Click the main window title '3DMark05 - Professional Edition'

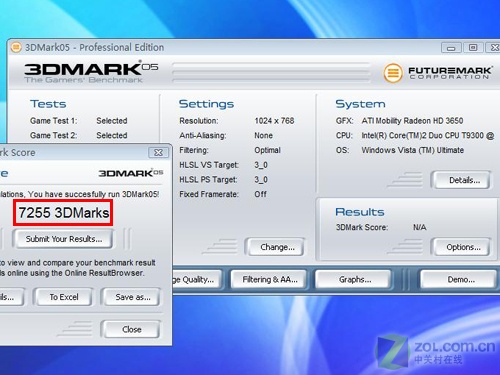(95, 47)
